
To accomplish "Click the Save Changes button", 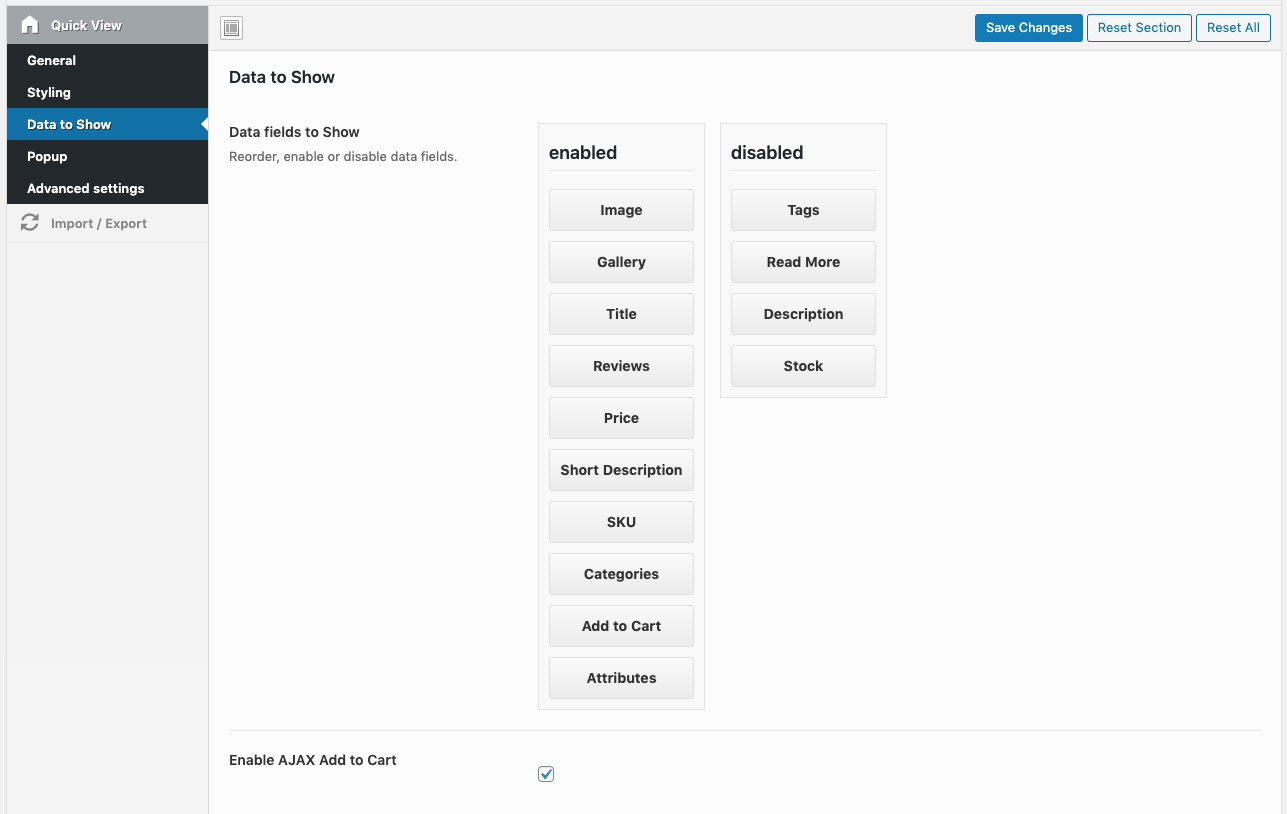I will pyautogui.click(x=1028, y=27).
